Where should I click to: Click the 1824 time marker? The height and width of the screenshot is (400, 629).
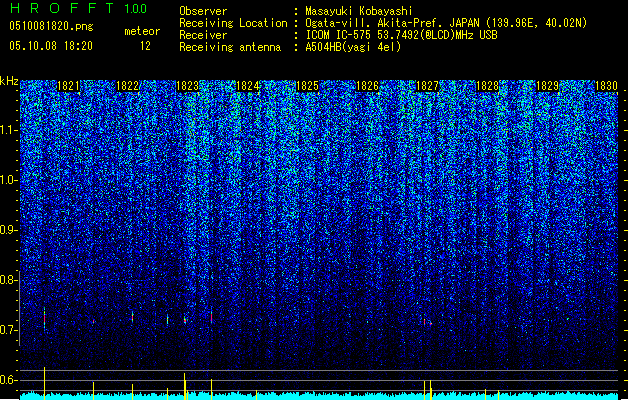248,86
